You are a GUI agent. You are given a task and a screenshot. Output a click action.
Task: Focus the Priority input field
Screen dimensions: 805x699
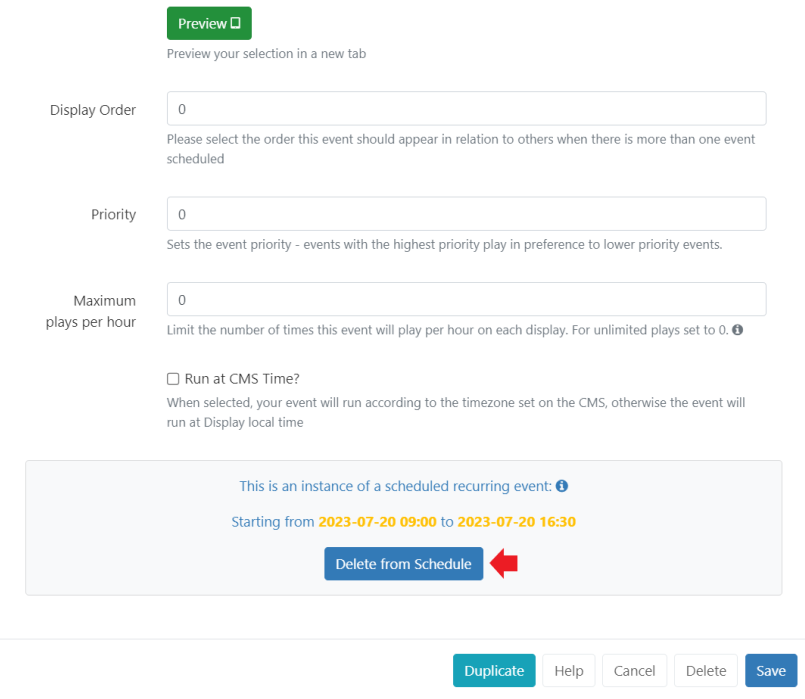click(x=466, y=214)
